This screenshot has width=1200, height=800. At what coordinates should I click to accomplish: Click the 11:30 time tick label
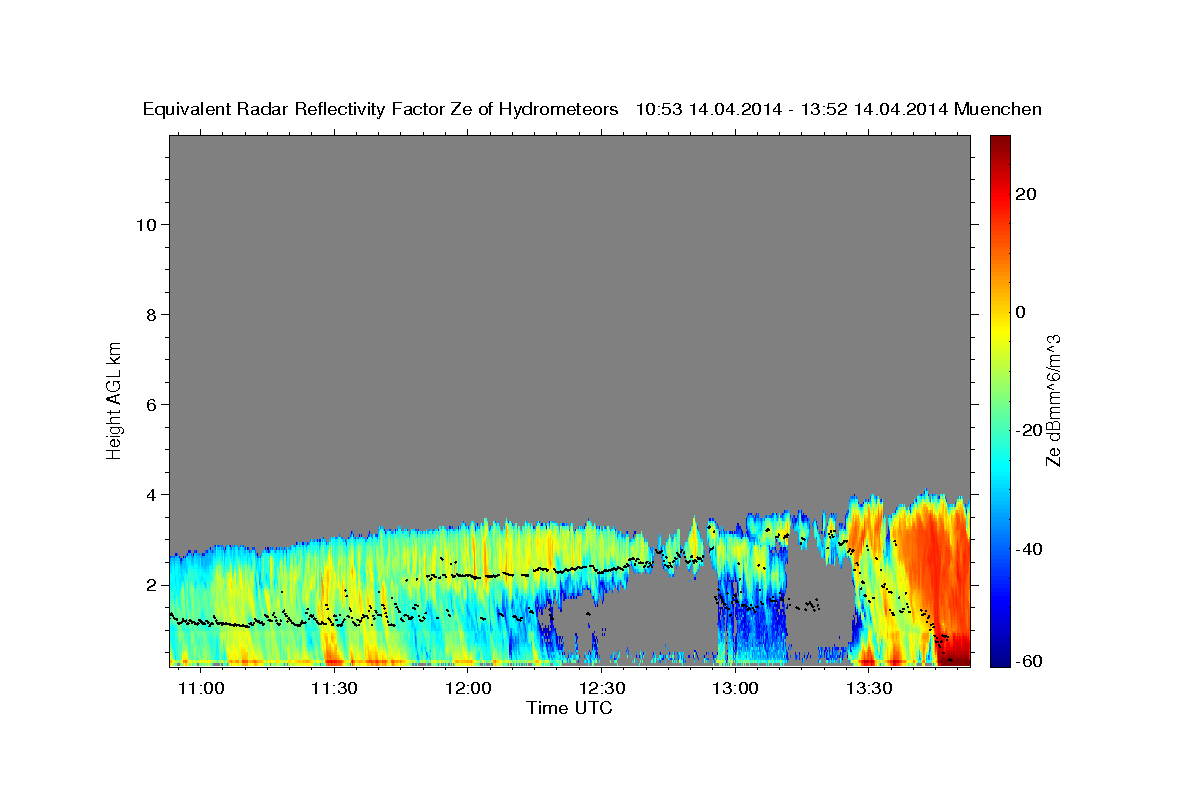point(335,689)
